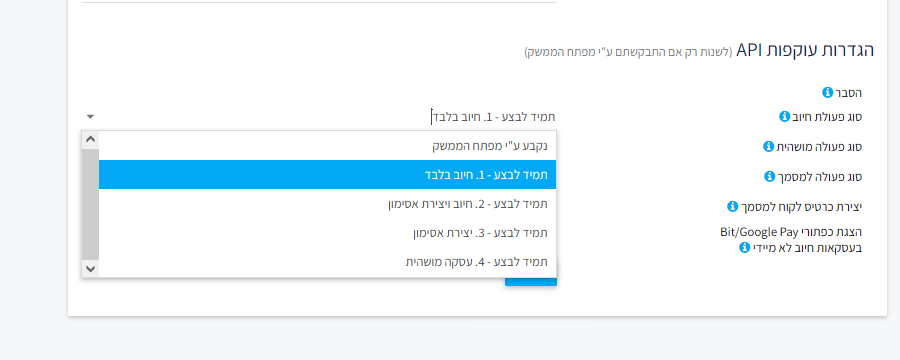
Task: Click the dropdown list scroll-up arrow
Action: tap(90, 140)
